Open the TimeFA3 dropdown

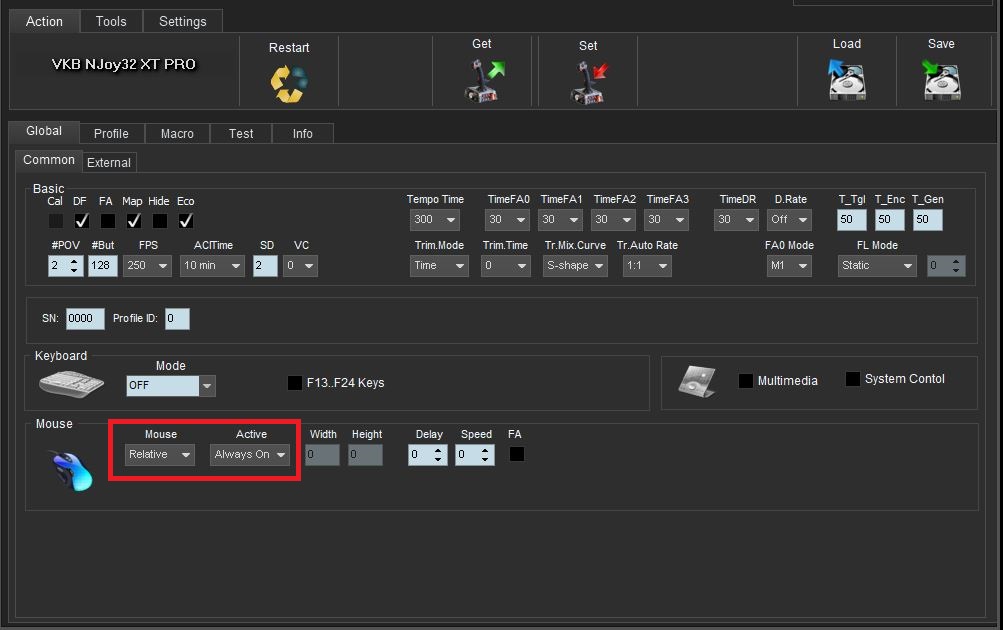667,219
